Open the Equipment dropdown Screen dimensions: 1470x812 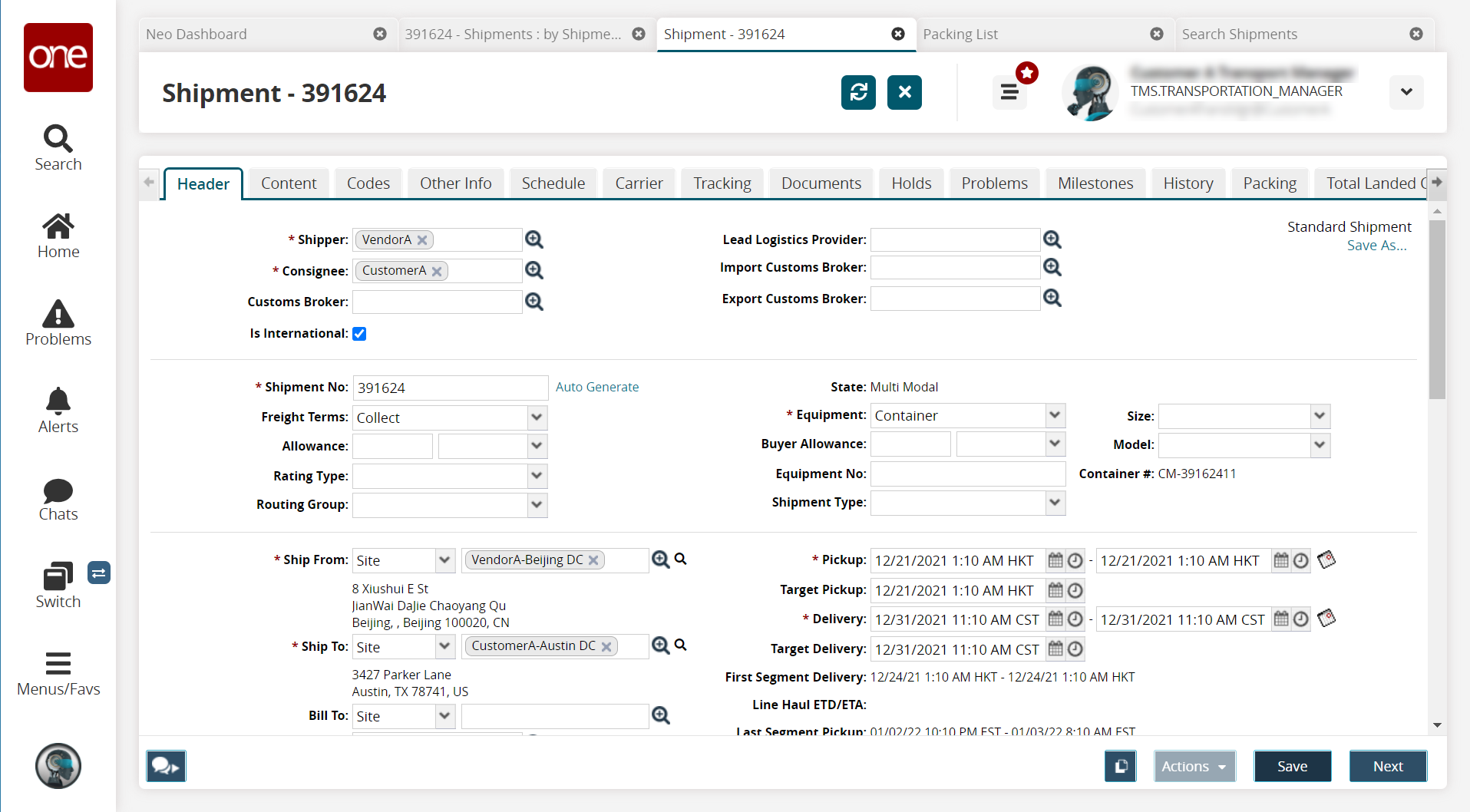pos(1055,415)
